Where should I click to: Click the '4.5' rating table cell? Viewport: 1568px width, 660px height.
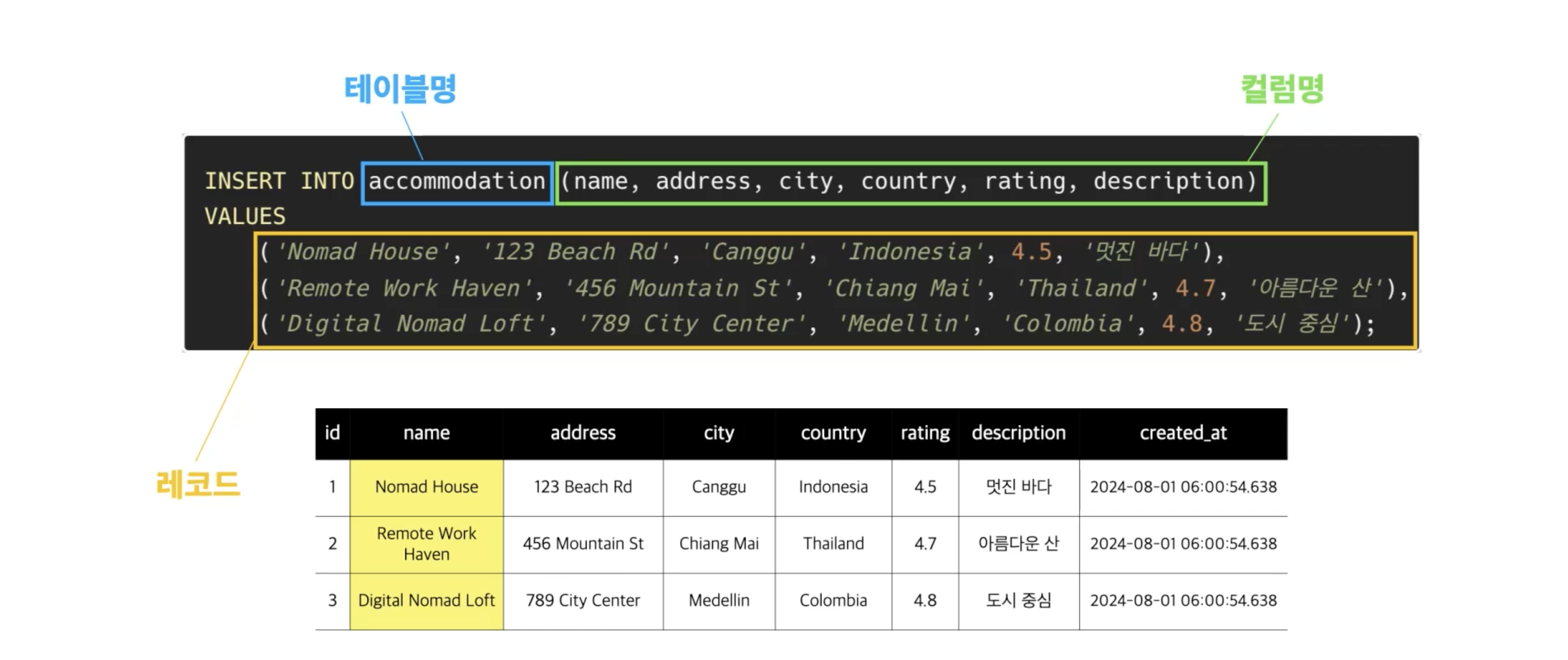click(925, 487)
